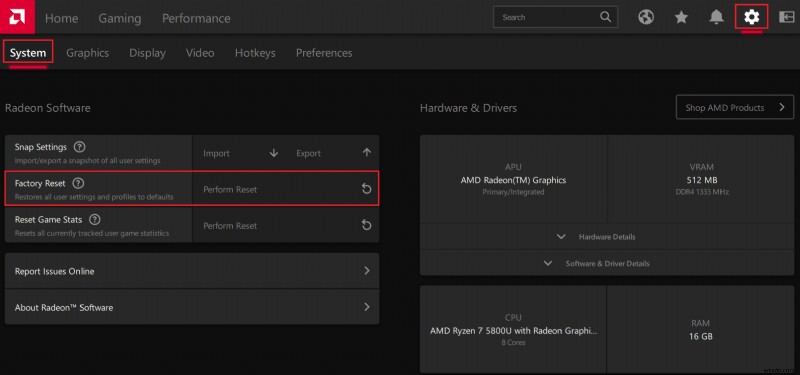Select the System settings tab
This screenshot has width=800, height=375.
click(x=28, y=53)
